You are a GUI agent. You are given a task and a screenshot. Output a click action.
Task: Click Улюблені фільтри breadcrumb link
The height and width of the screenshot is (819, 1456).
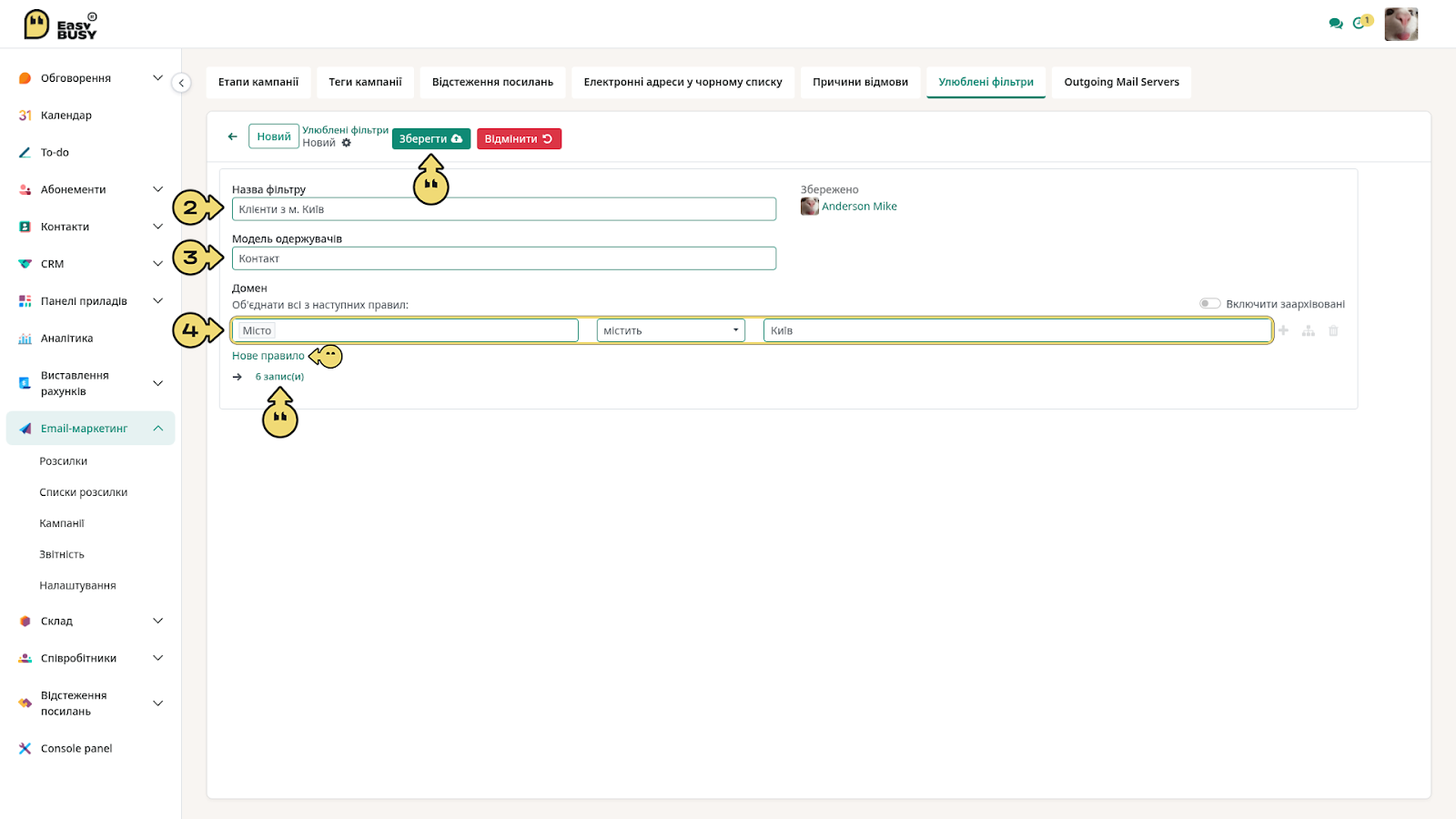(x=345, y=130)
